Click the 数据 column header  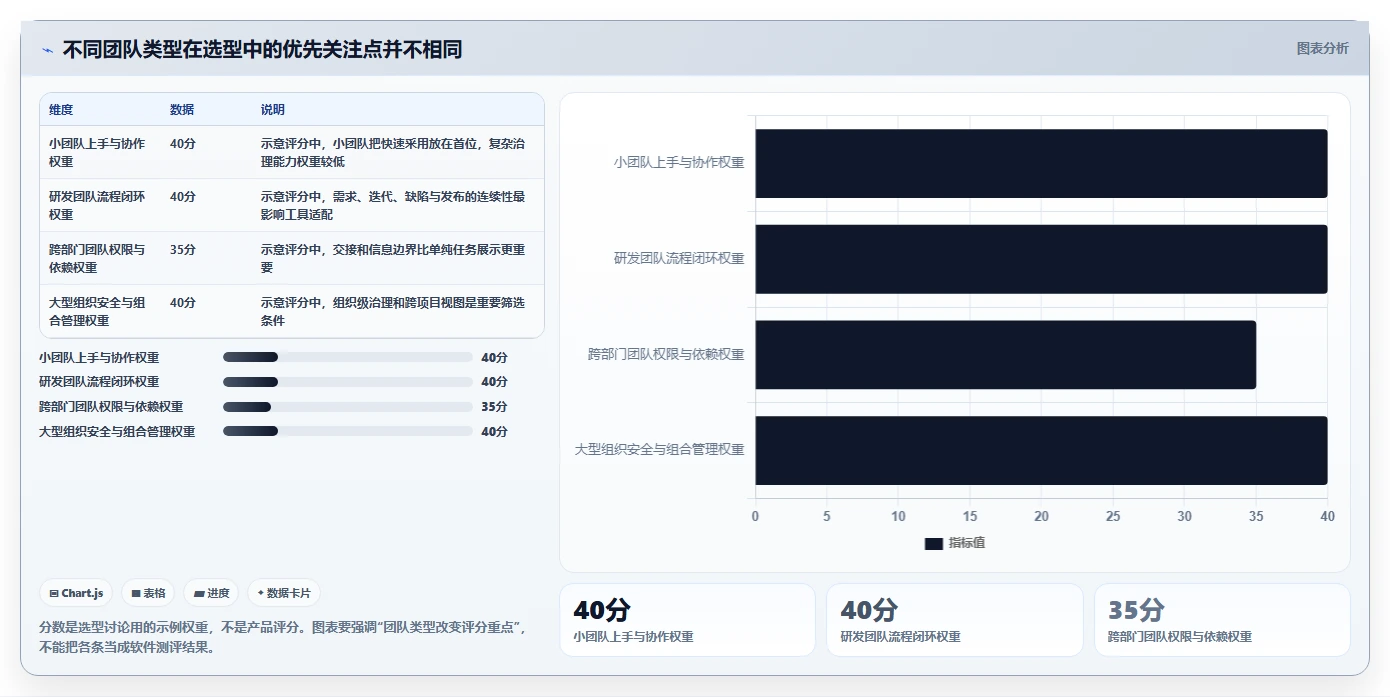pyautogui.click(x=182, y=109)
